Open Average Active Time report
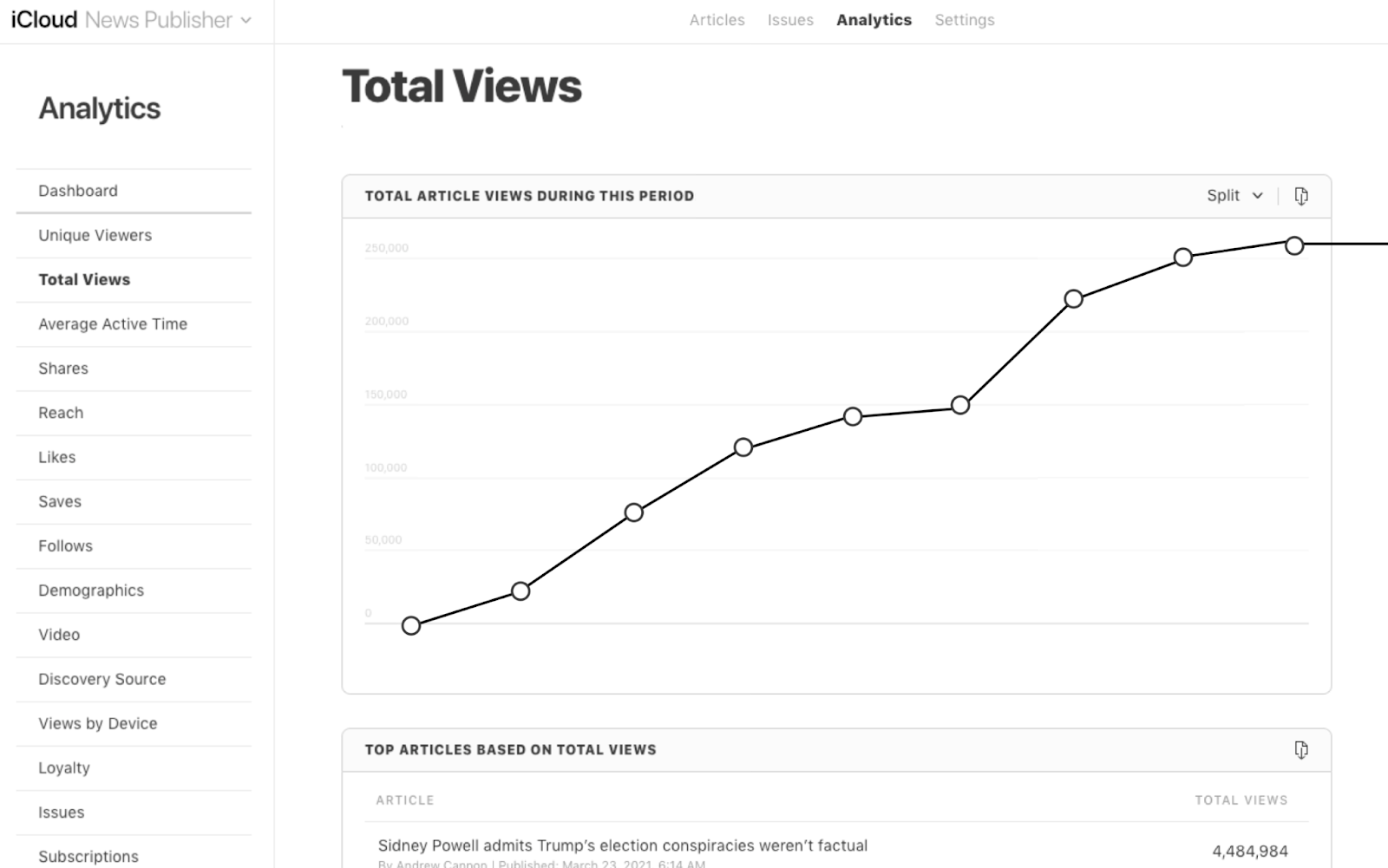 113,323
